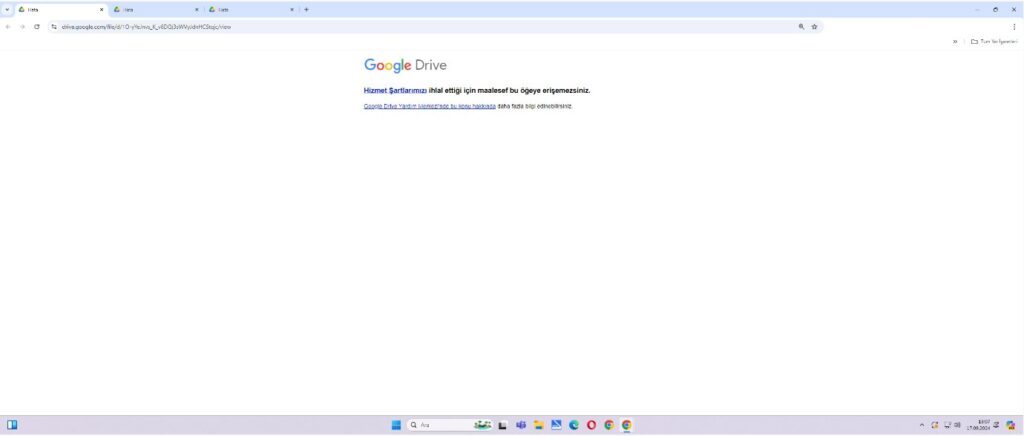Expand hidden bookmarks with double chevron
The image size is (1024, 436).
[954, 42]
